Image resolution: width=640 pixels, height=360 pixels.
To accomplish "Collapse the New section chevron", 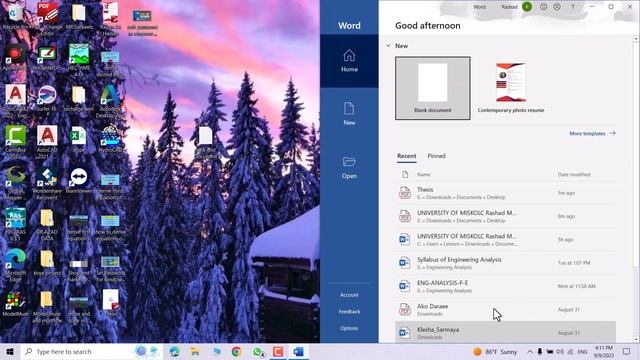I will pyautogui.click(x=388, y=46).
